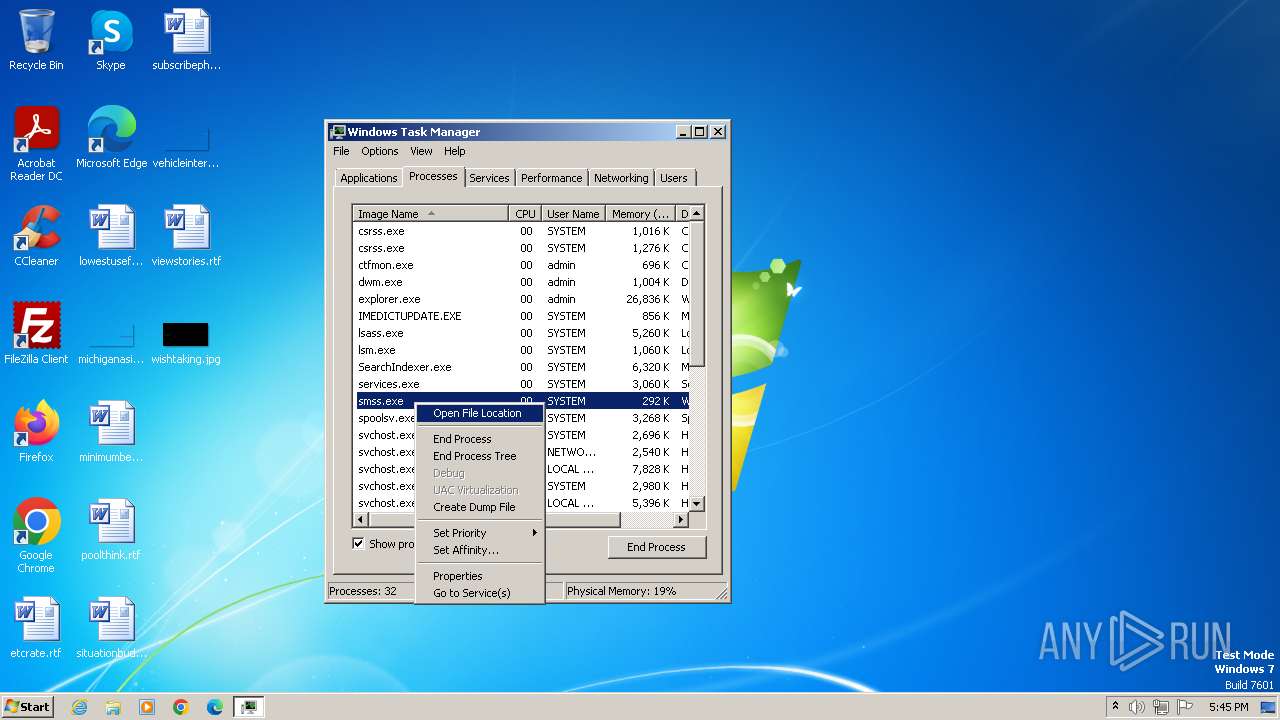Launch CCleaner from the desktop
Viewport: 1280px width, 720px height.
pyautogui.click(x=36, y=236)
